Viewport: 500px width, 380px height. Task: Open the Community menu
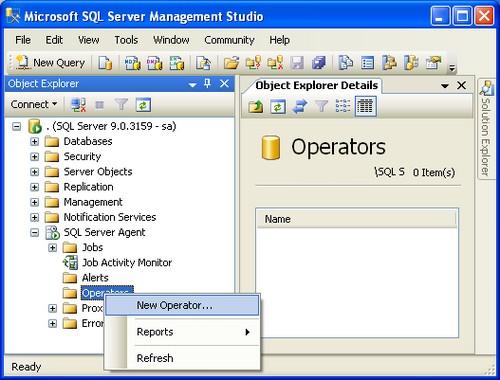229,40
